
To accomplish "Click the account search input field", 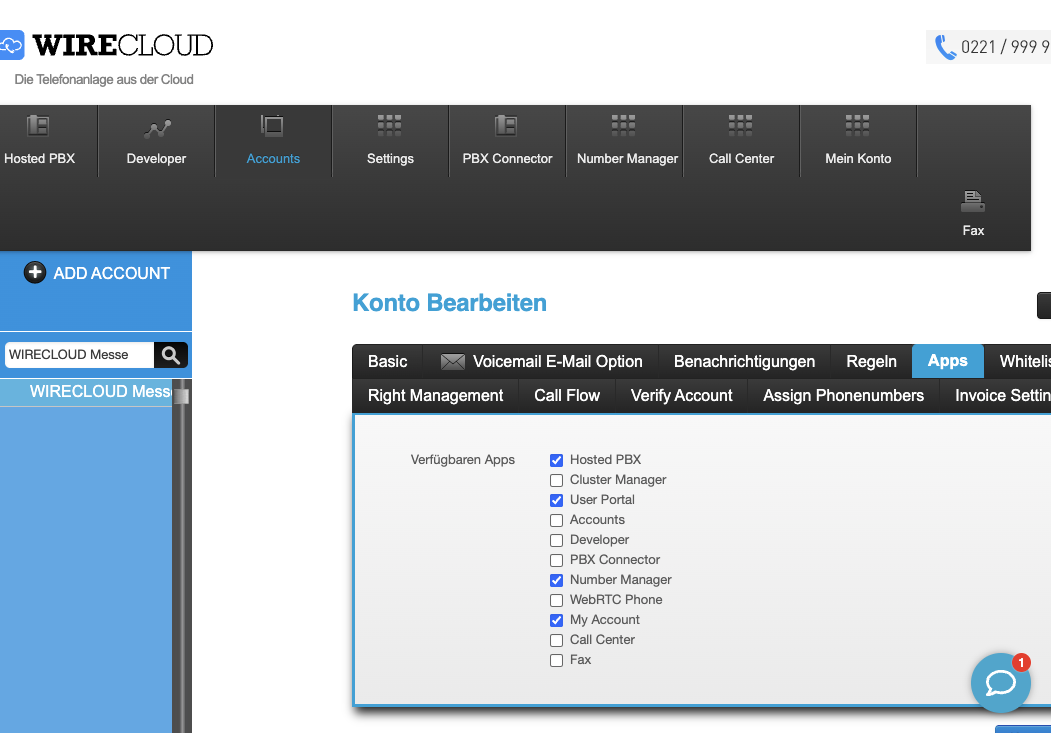I will 79,354.
